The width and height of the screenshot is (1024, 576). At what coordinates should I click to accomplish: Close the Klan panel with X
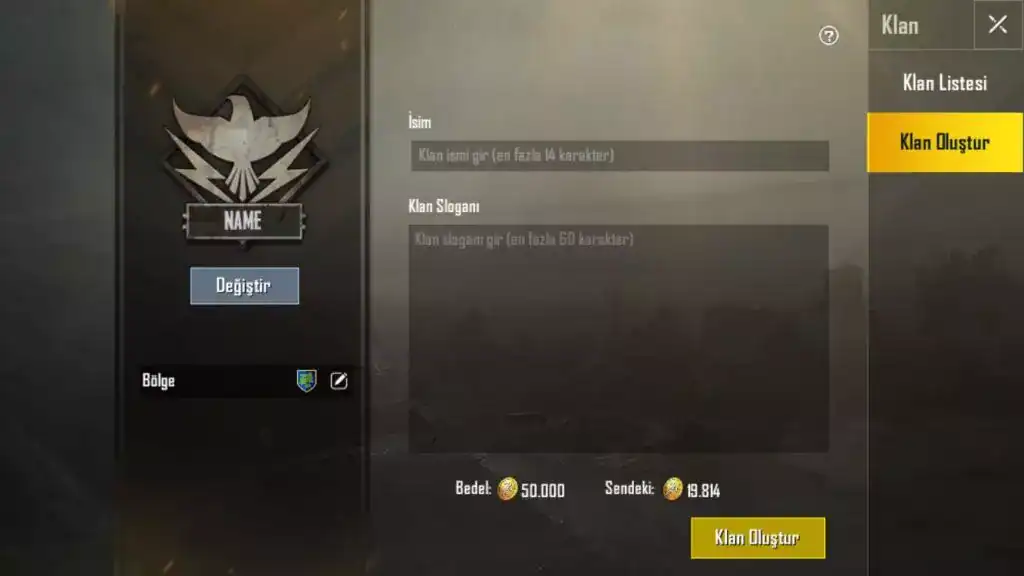pyautogui.click(x=997, y=25)
